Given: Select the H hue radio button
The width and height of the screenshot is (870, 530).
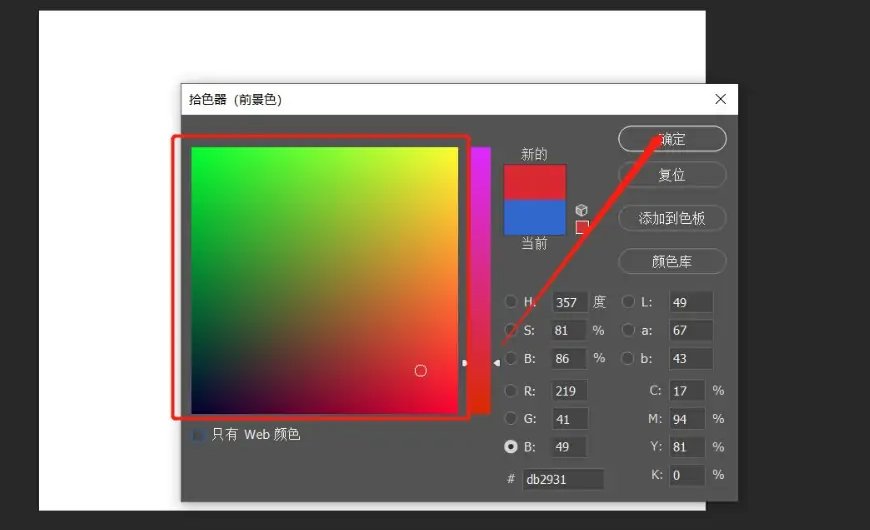Looking at the screenshot, I should click(x=510, y=301).
